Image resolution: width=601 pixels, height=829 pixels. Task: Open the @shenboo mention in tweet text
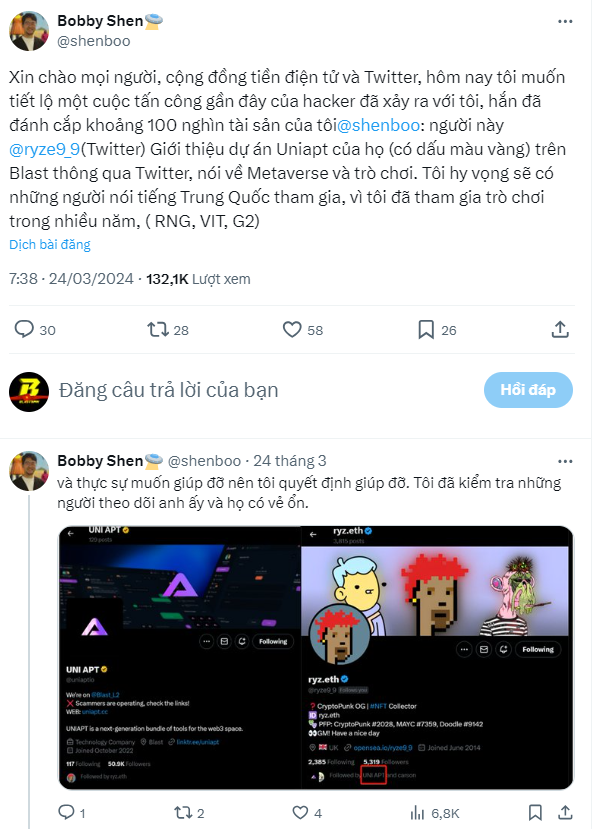pyautogui.click(x=378, y=125)
